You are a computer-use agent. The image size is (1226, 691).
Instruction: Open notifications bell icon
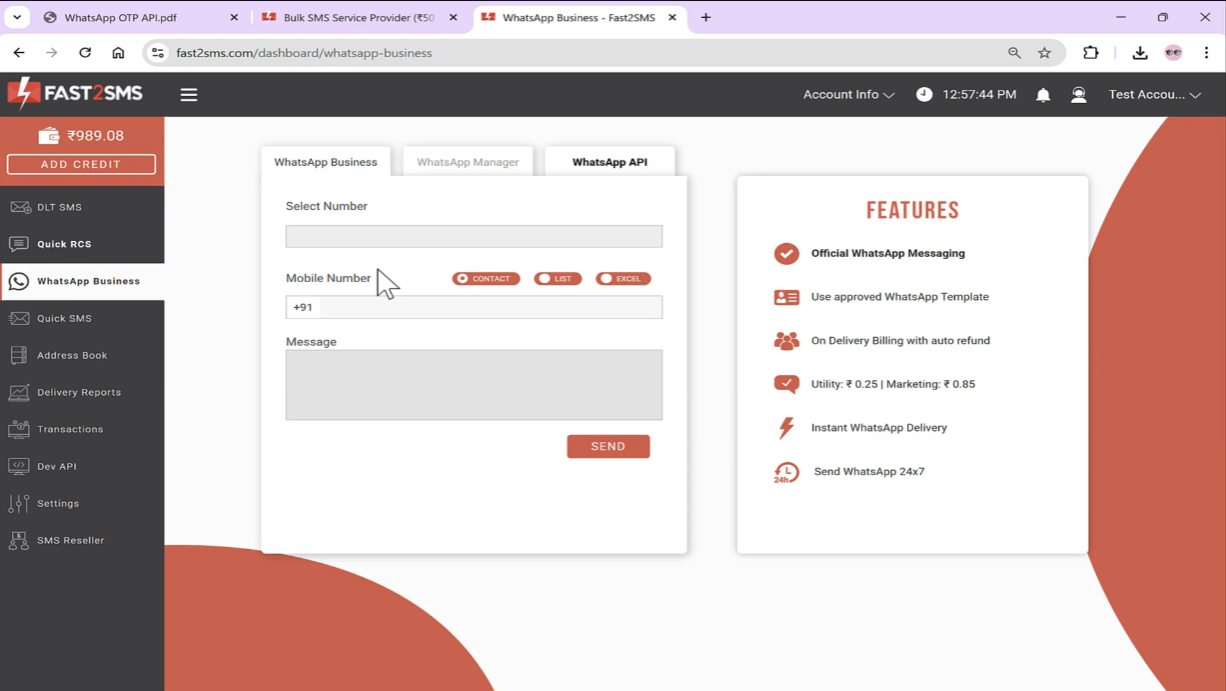pos(1043,95)
